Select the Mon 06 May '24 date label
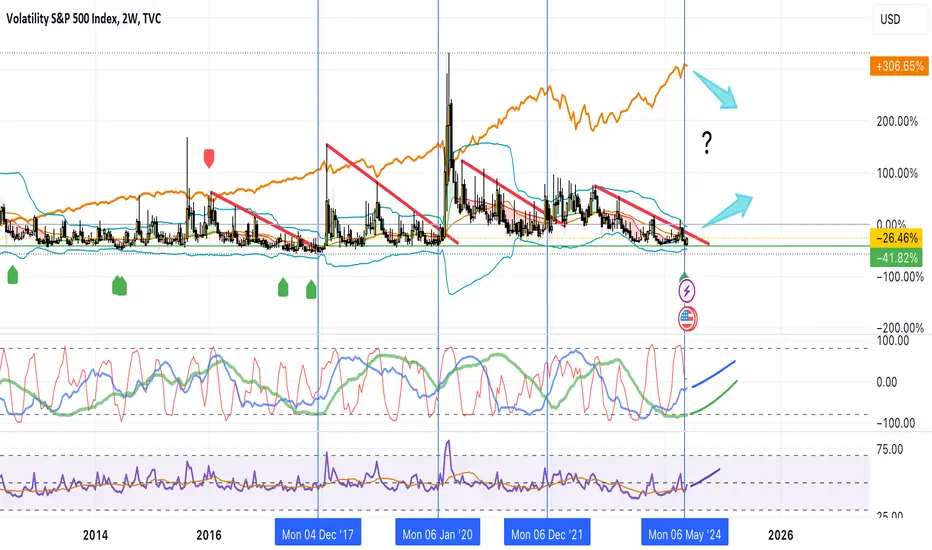932x550 pixels. (685, 534)
